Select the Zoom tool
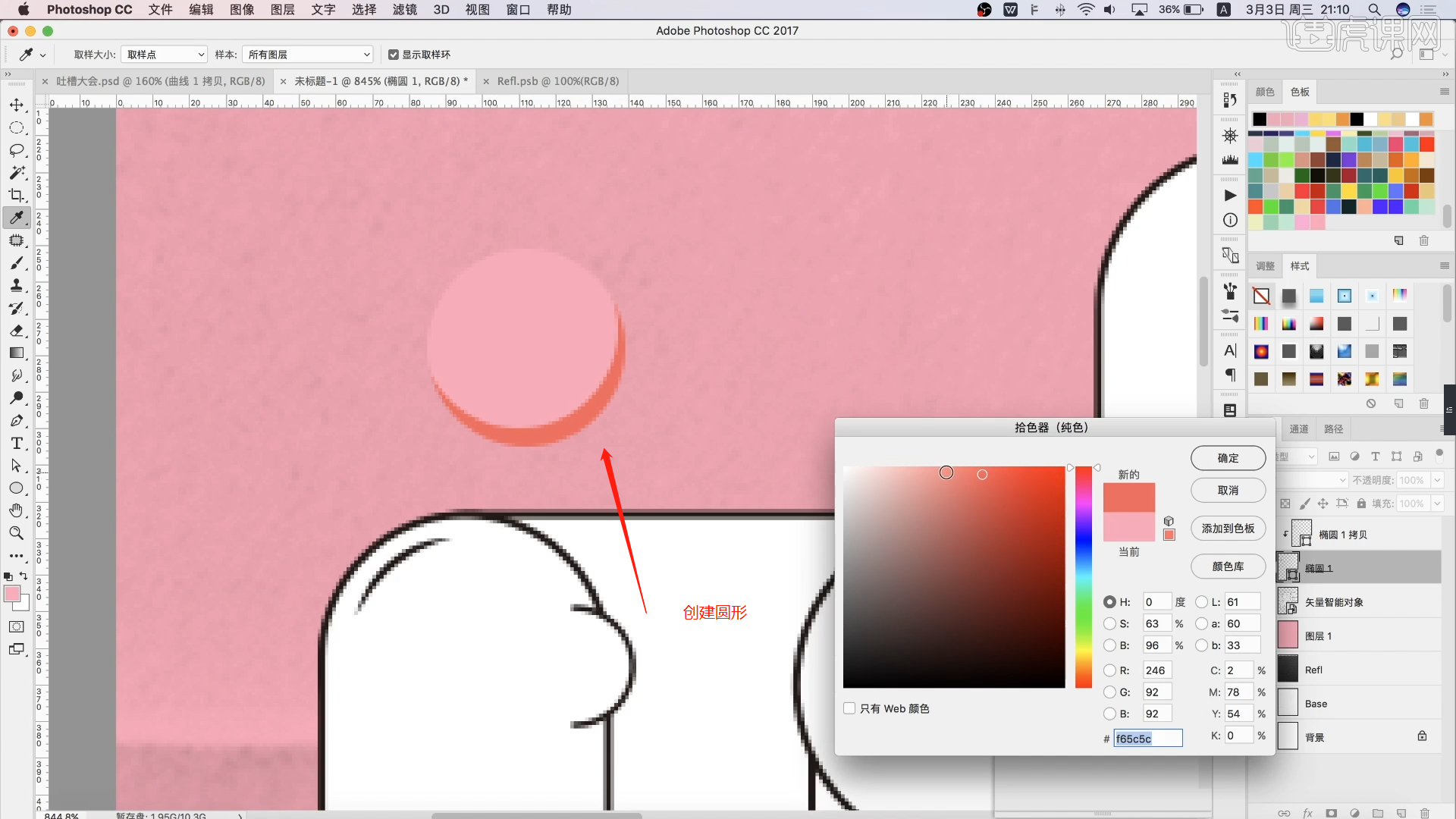This screenshot has height=819, width=1456. (17, 533)
